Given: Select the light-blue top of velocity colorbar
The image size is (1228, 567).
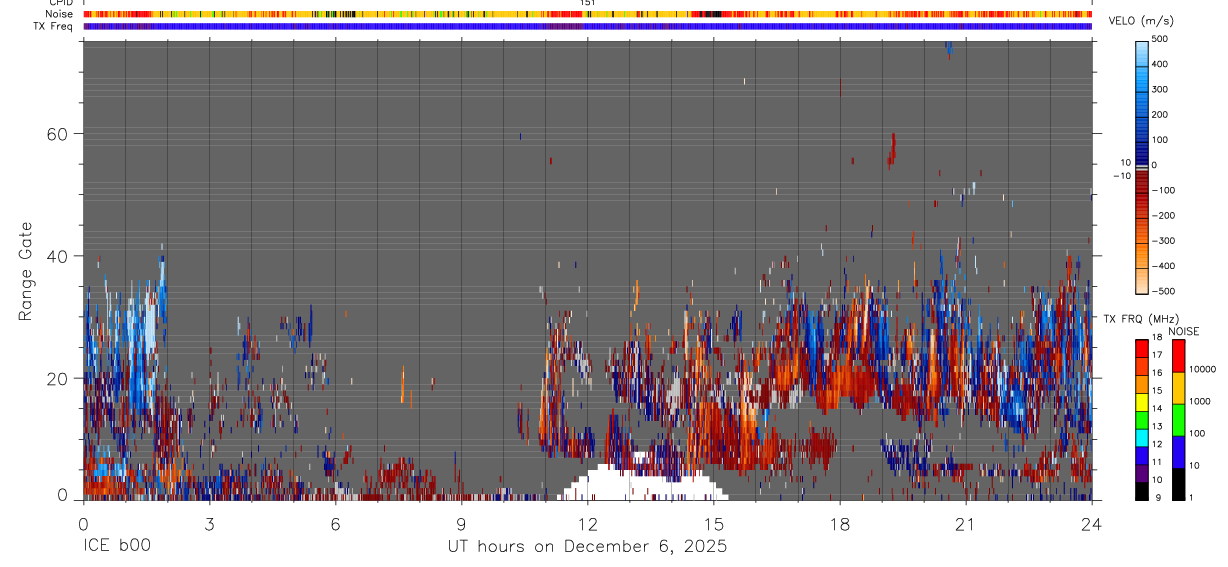Looking at the screenshot, I should (x=1142, y=52).
